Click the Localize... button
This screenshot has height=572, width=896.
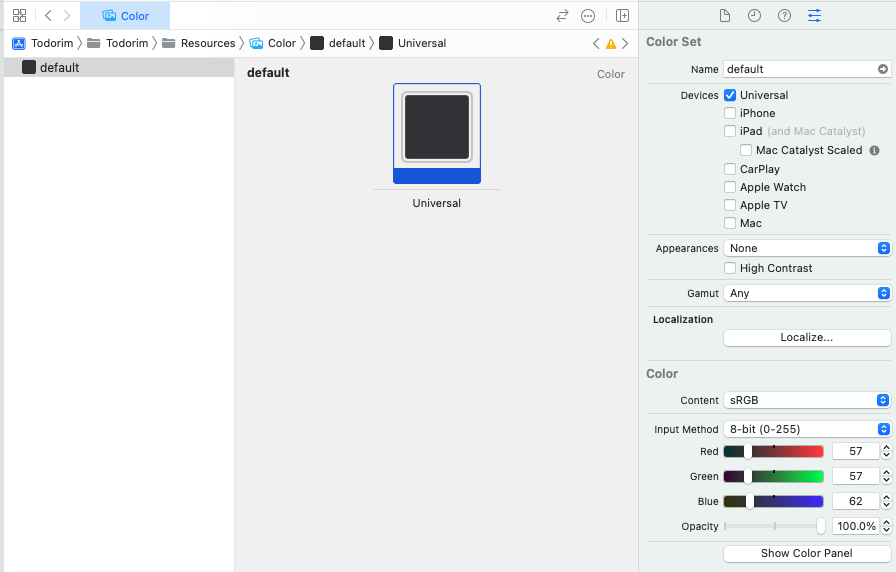pyautogui.click(x=807, y=338)
